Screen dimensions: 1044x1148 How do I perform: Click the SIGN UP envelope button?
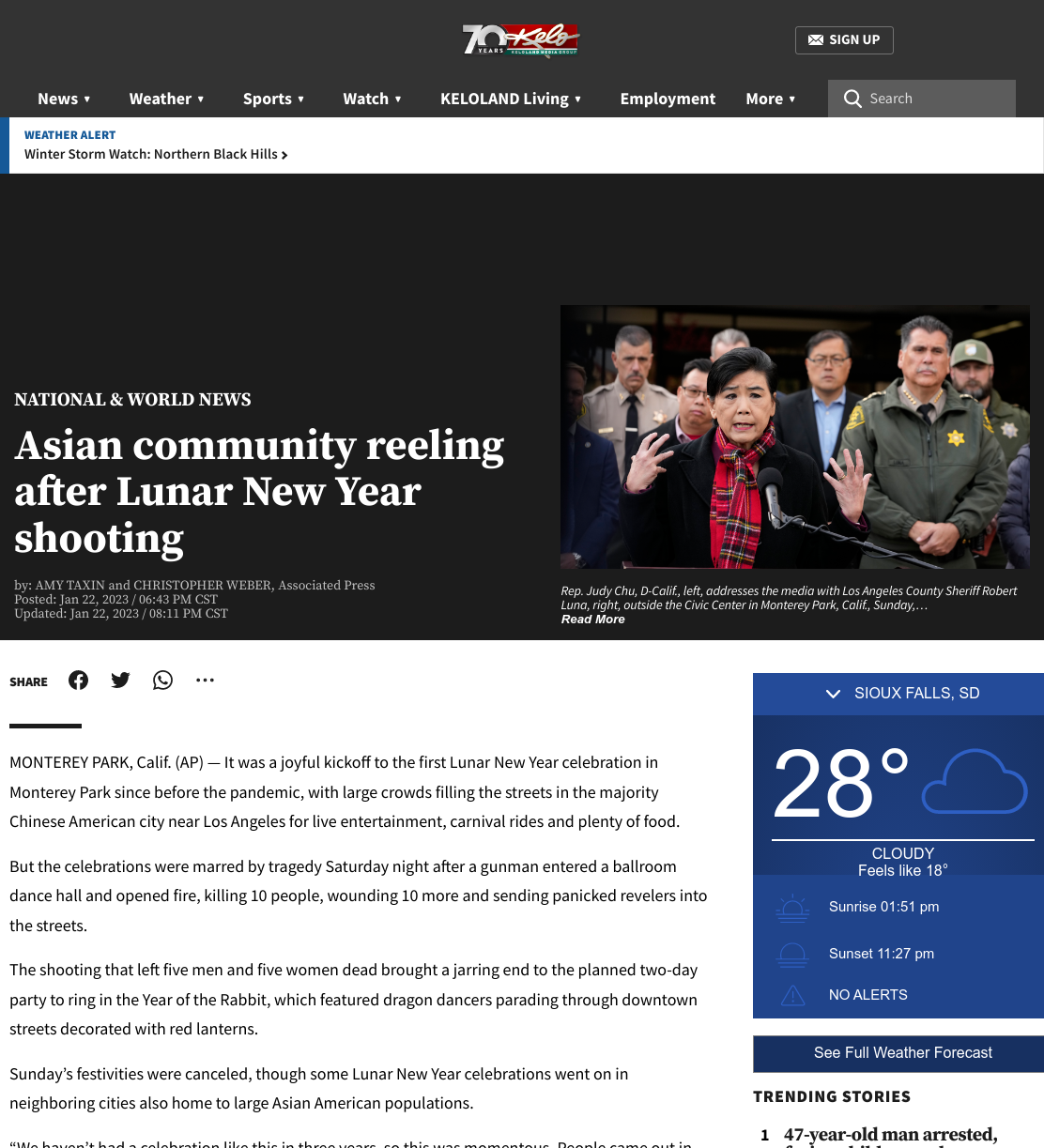click(844, 40)
